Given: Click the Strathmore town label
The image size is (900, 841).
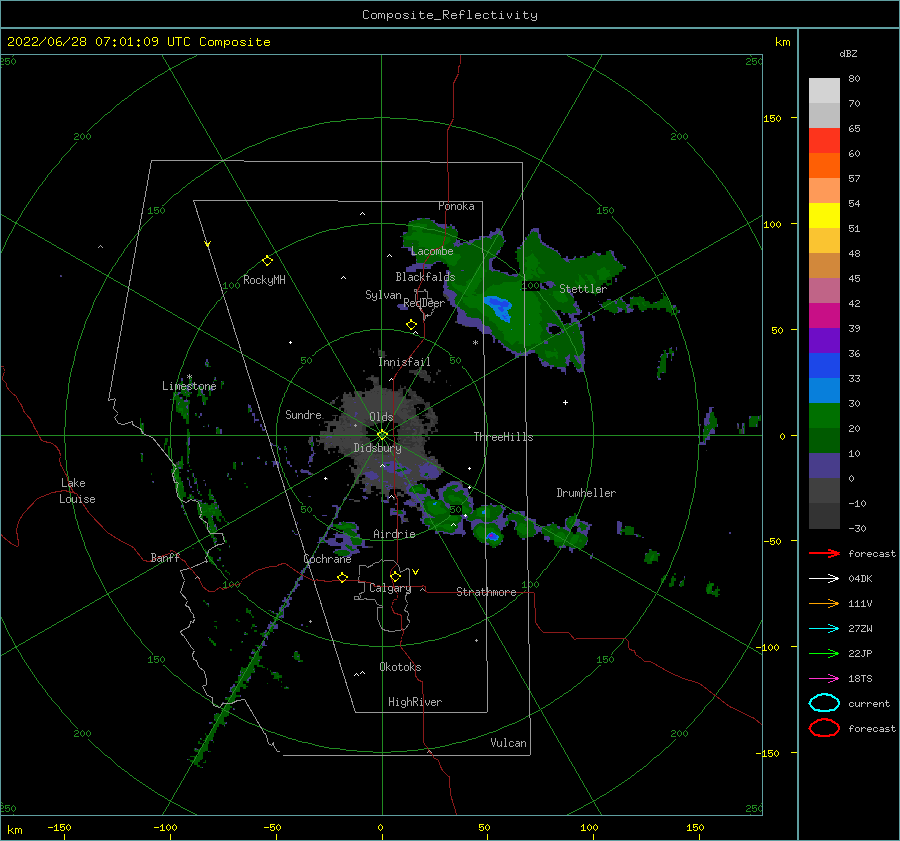Looking at the screenshot, I should click(486, 592).
